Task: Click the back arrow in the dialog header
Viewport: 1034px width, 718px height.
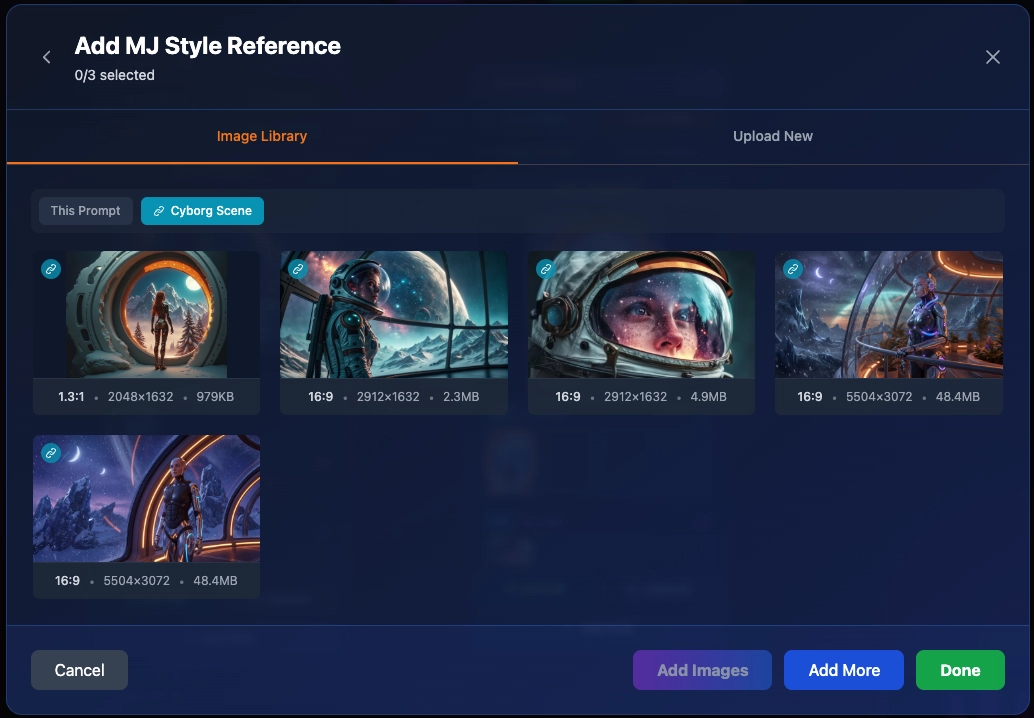Action: [46, 57]
